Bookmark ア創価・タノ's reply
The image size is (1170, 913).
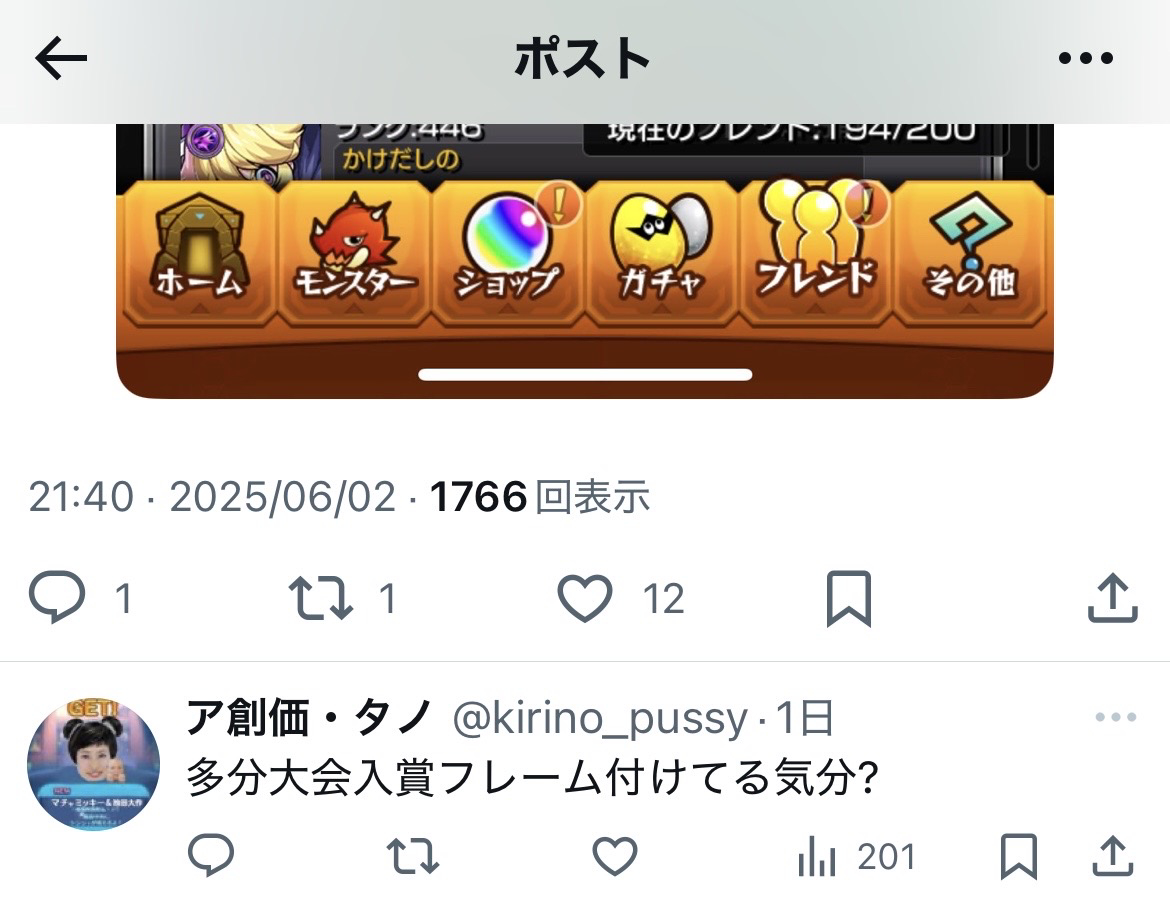[x=1019, y=856]
